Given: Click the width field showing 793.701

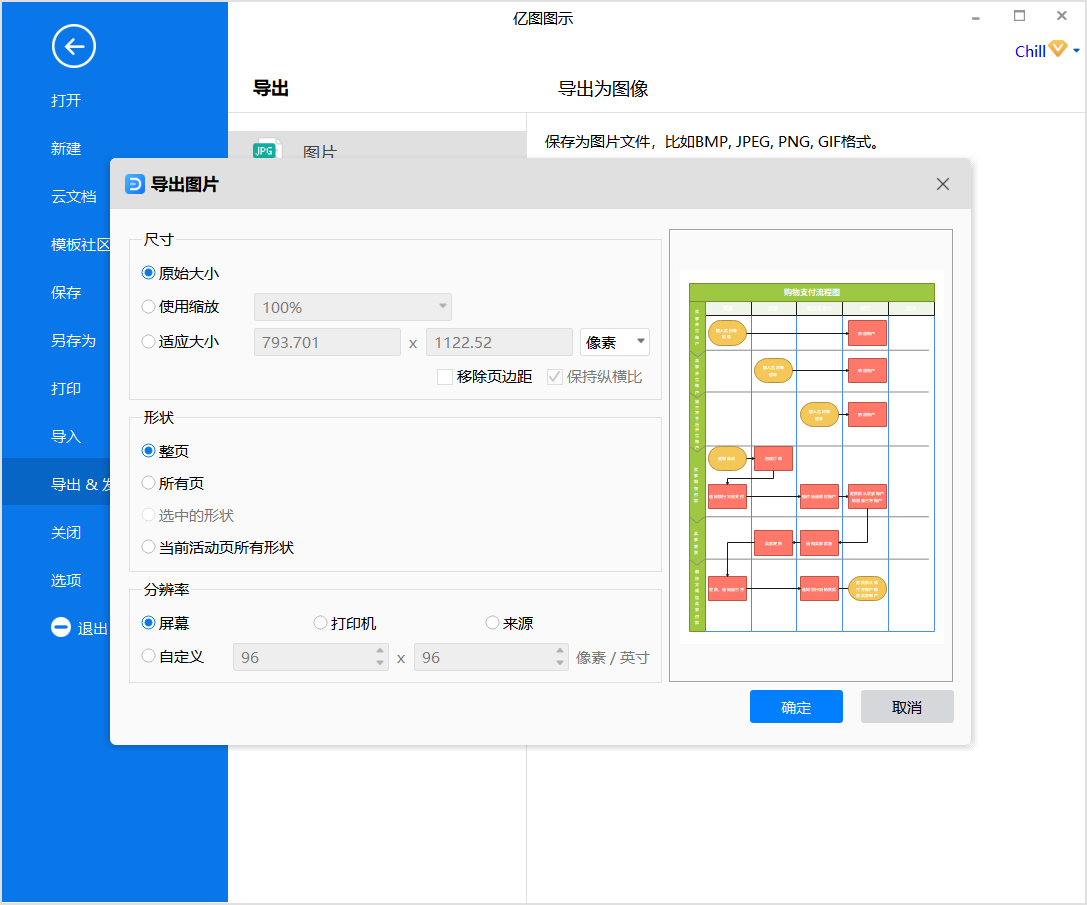Looking at the screenshot, I should point(327,342).
